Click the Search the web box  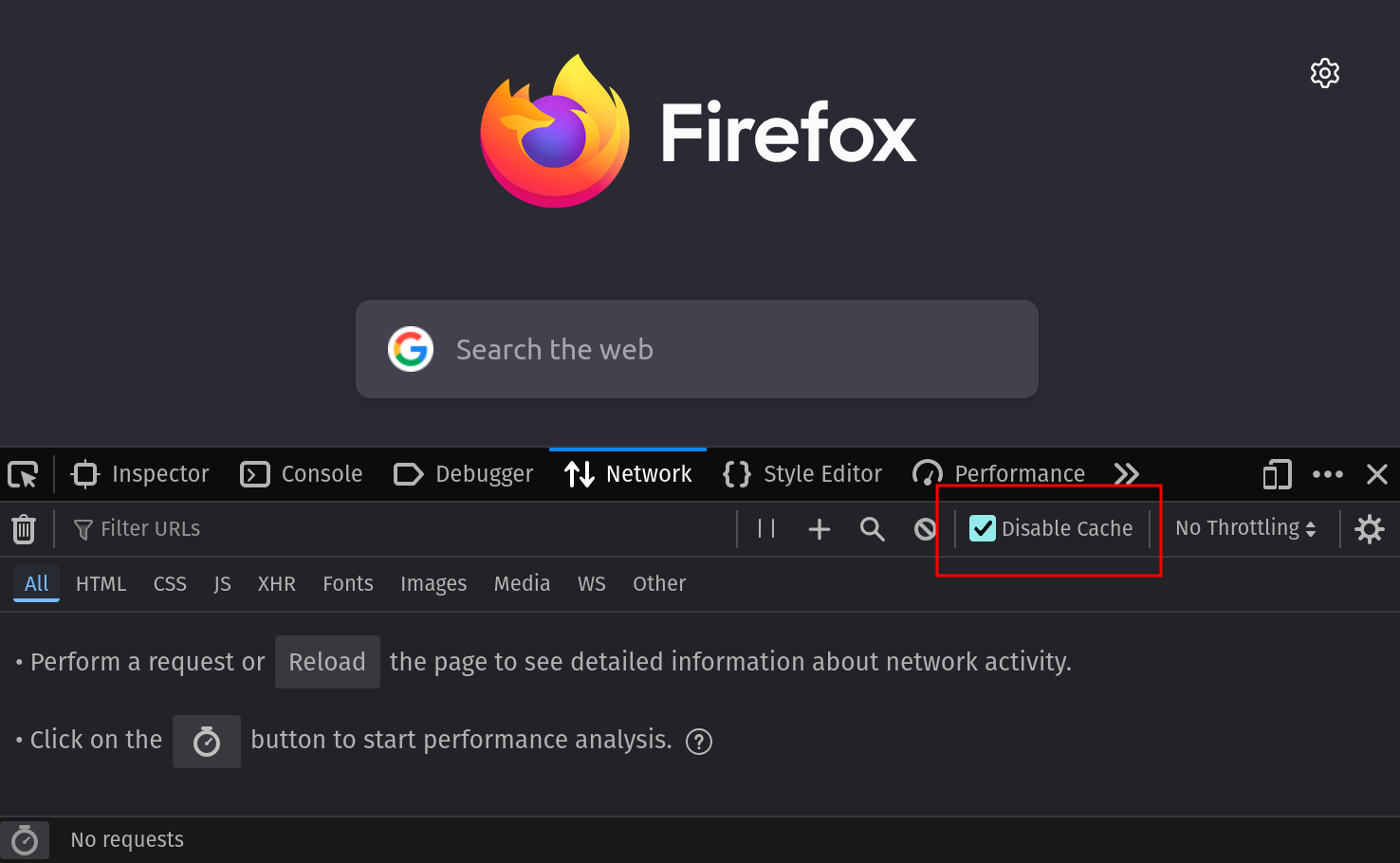pos(697,349)
